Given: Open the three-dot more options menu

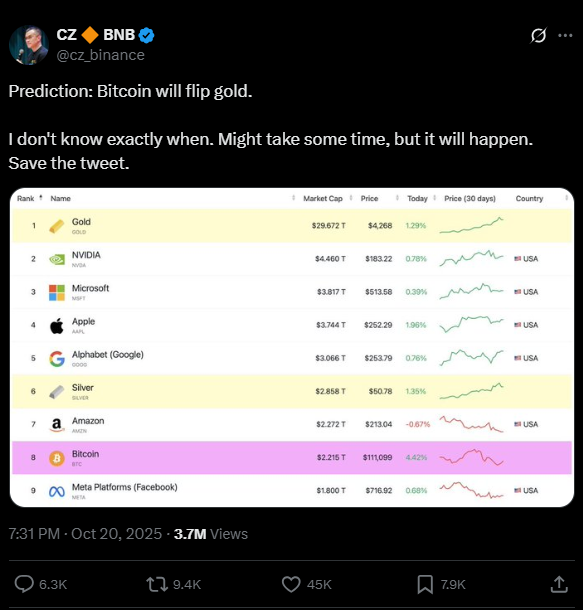Looking at the screenshot, I should click(x=565, y=35).
